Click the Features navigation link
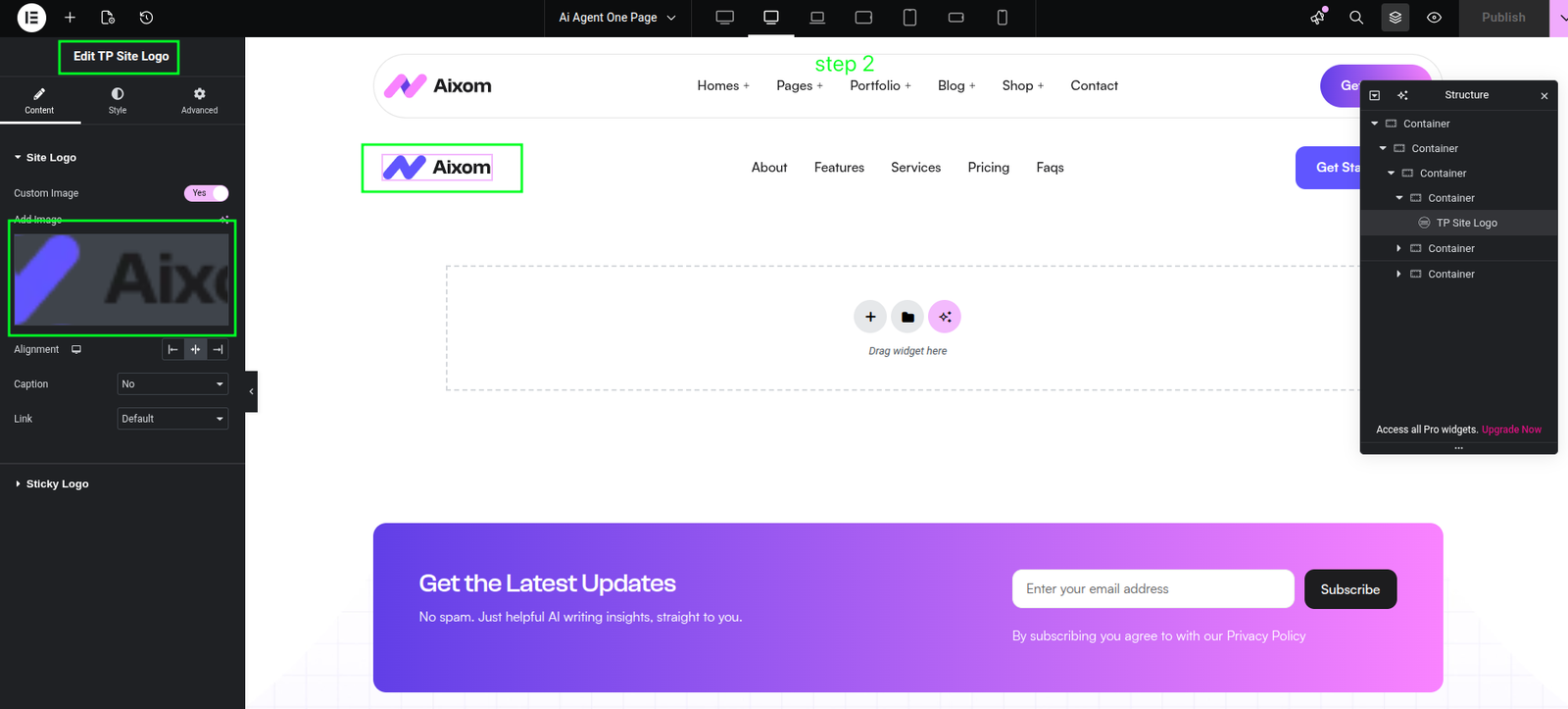Image resolution: width=1568 pixels, height=709 pixels. click(839, 168)
